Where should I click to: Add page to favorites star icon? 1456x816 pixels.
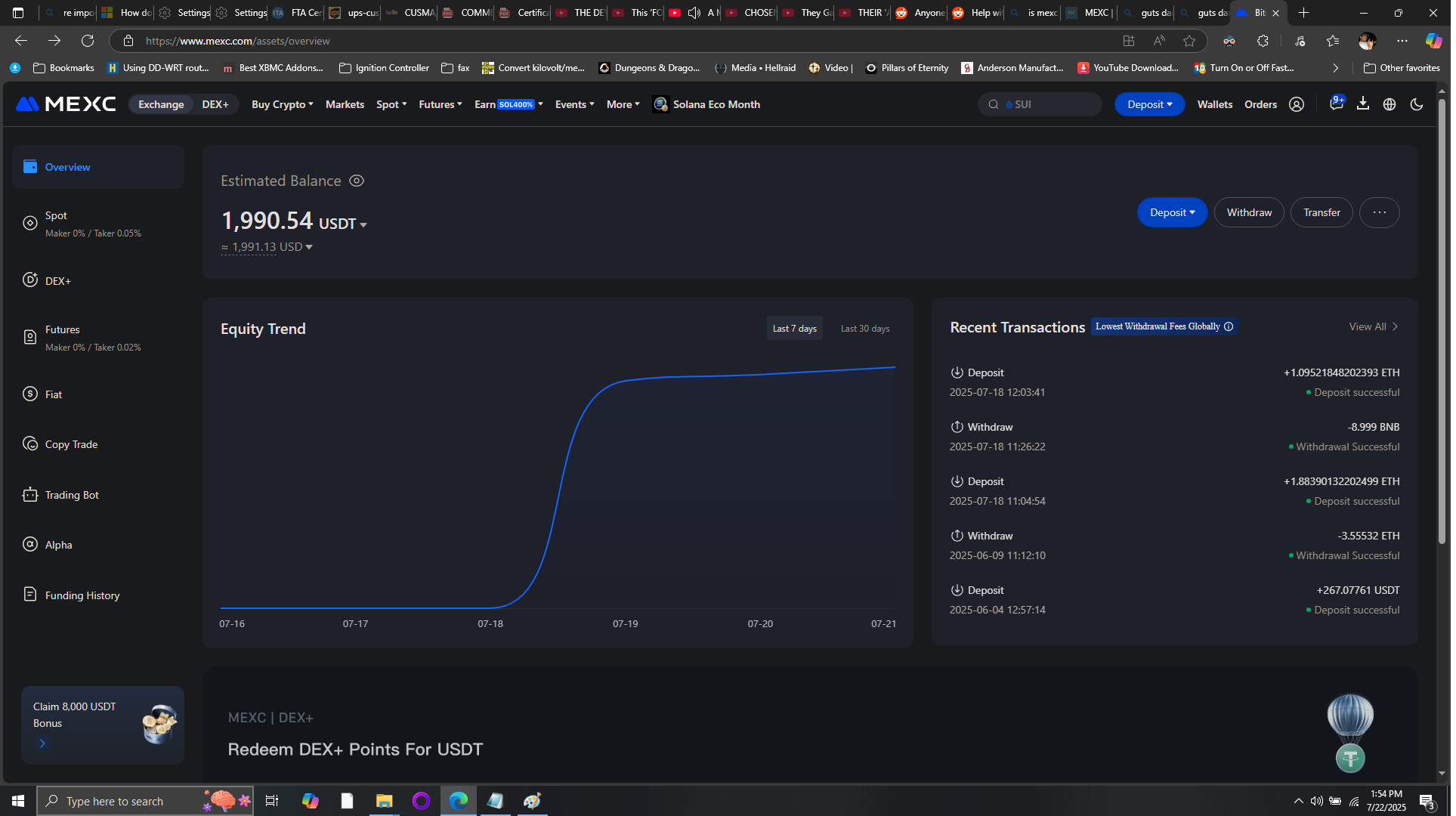point(1189,41)
